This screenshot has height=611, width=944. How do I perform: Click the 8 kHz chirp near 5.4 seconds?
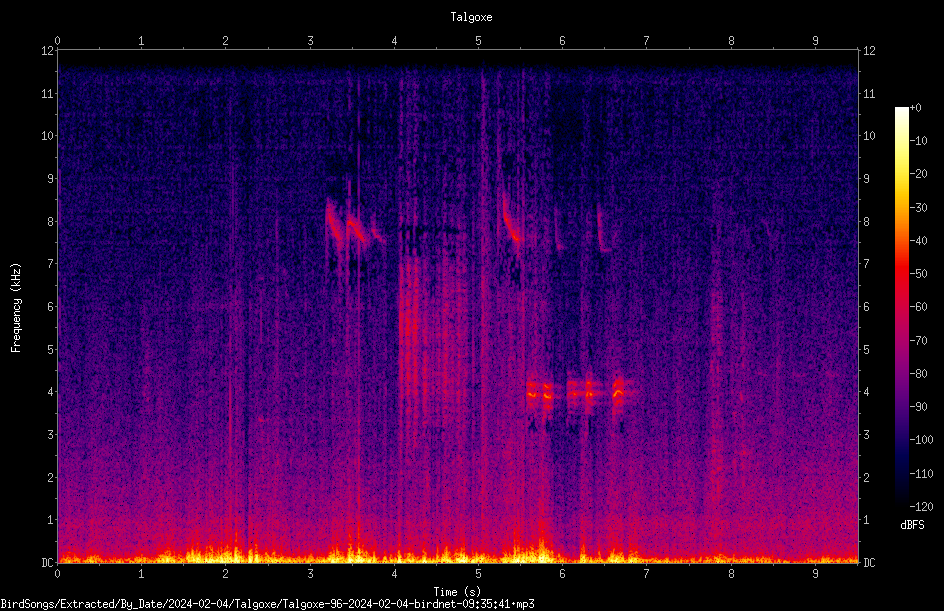511,220
